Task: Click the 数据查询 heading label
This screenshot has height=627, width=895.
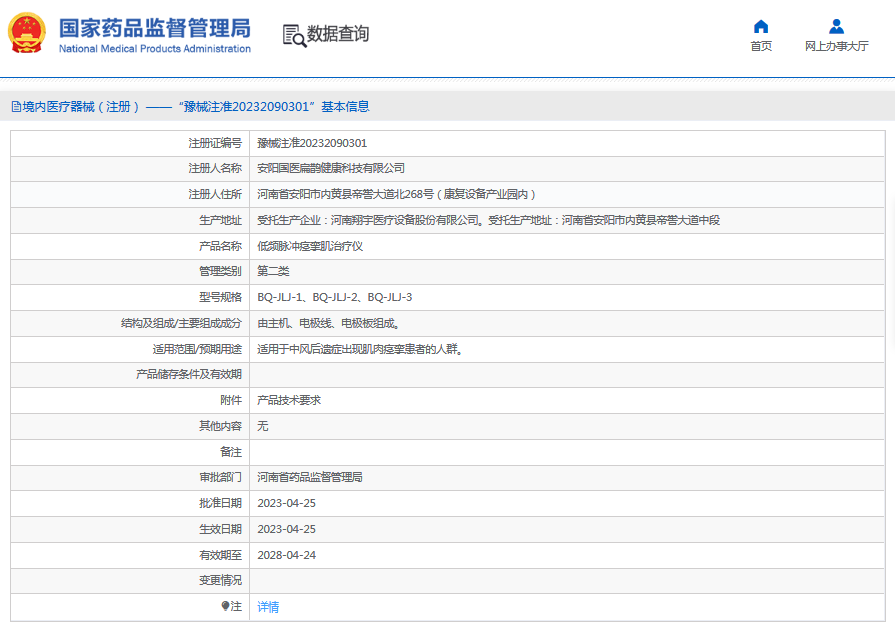Action: 338,34
